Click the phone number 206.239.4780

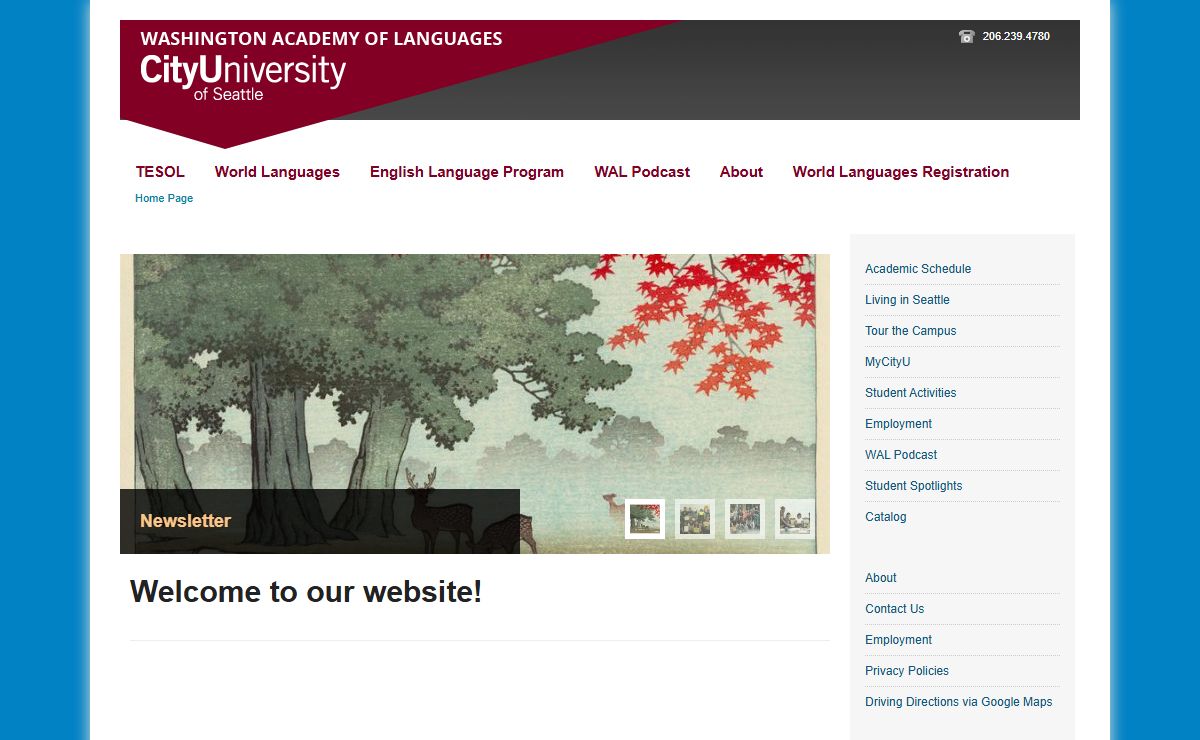(x=1016, y=36)
